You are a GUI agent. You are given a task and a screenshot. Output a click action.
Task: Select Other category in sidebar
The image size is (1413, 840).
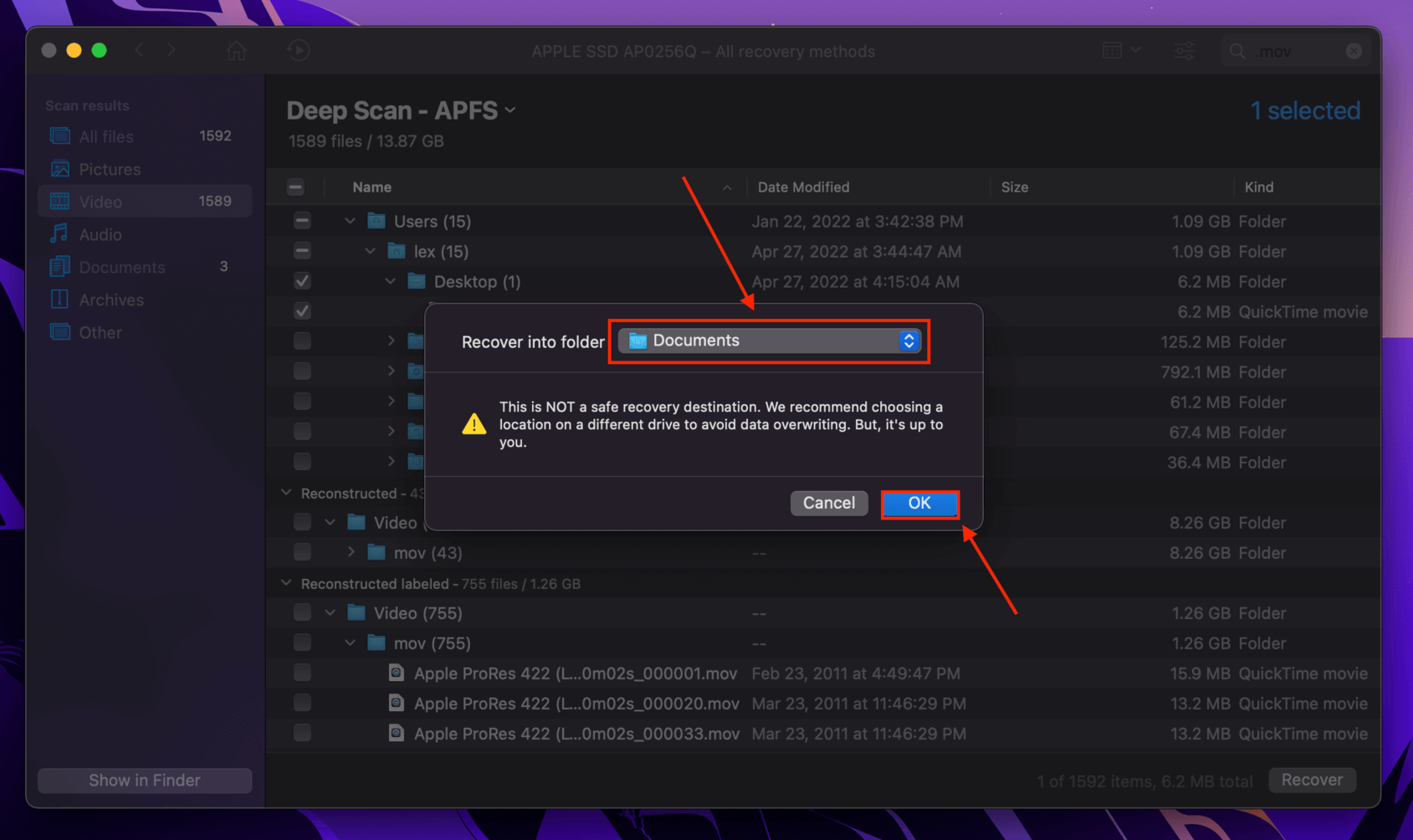coord(144,332)
